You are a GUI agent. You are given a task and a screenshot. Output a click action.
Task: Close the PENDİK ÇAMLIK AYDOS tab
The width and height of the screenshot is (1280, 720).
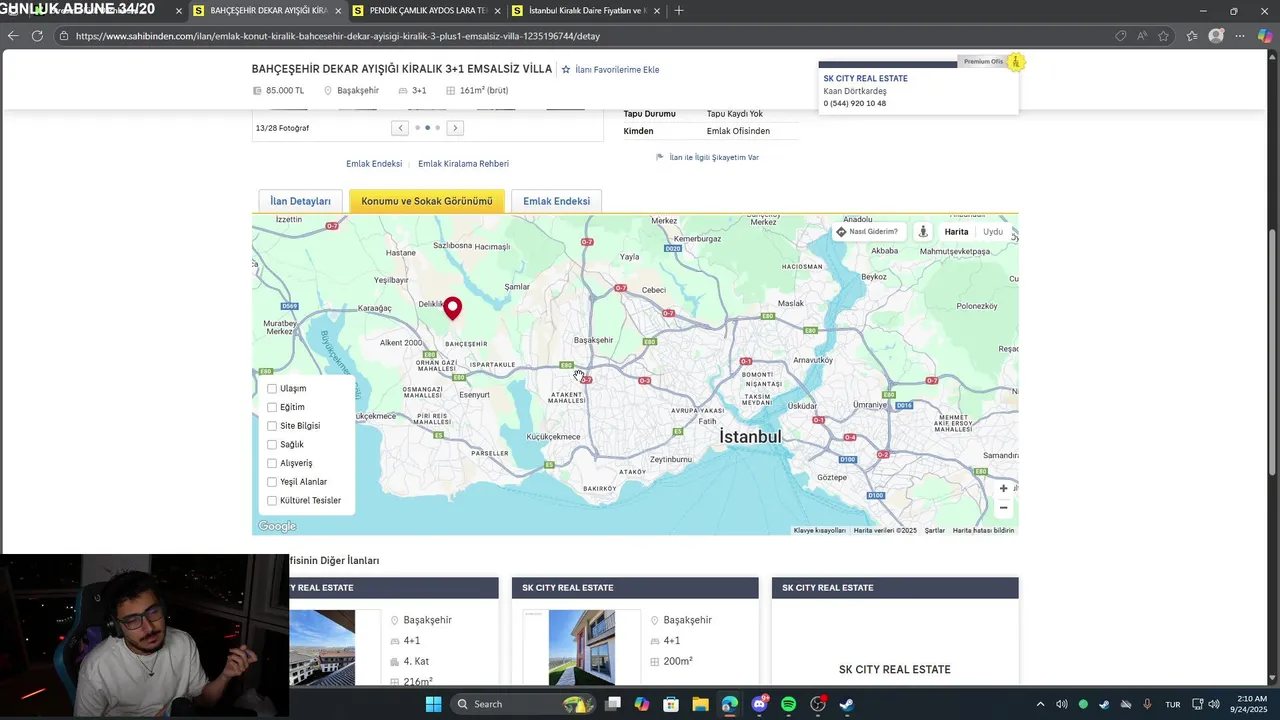[x=497, y=10]
